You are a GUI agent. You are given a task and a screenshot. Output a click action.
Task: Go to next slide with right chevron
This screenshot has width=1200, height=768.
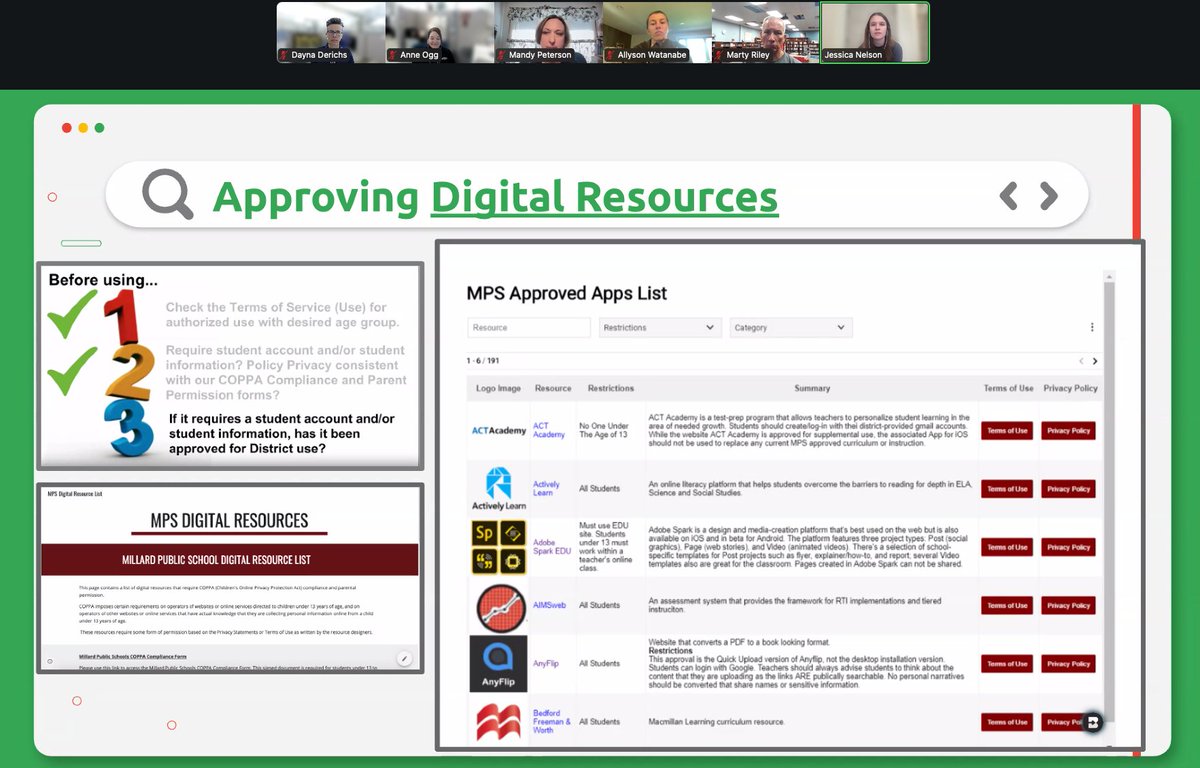(1048, 196)
